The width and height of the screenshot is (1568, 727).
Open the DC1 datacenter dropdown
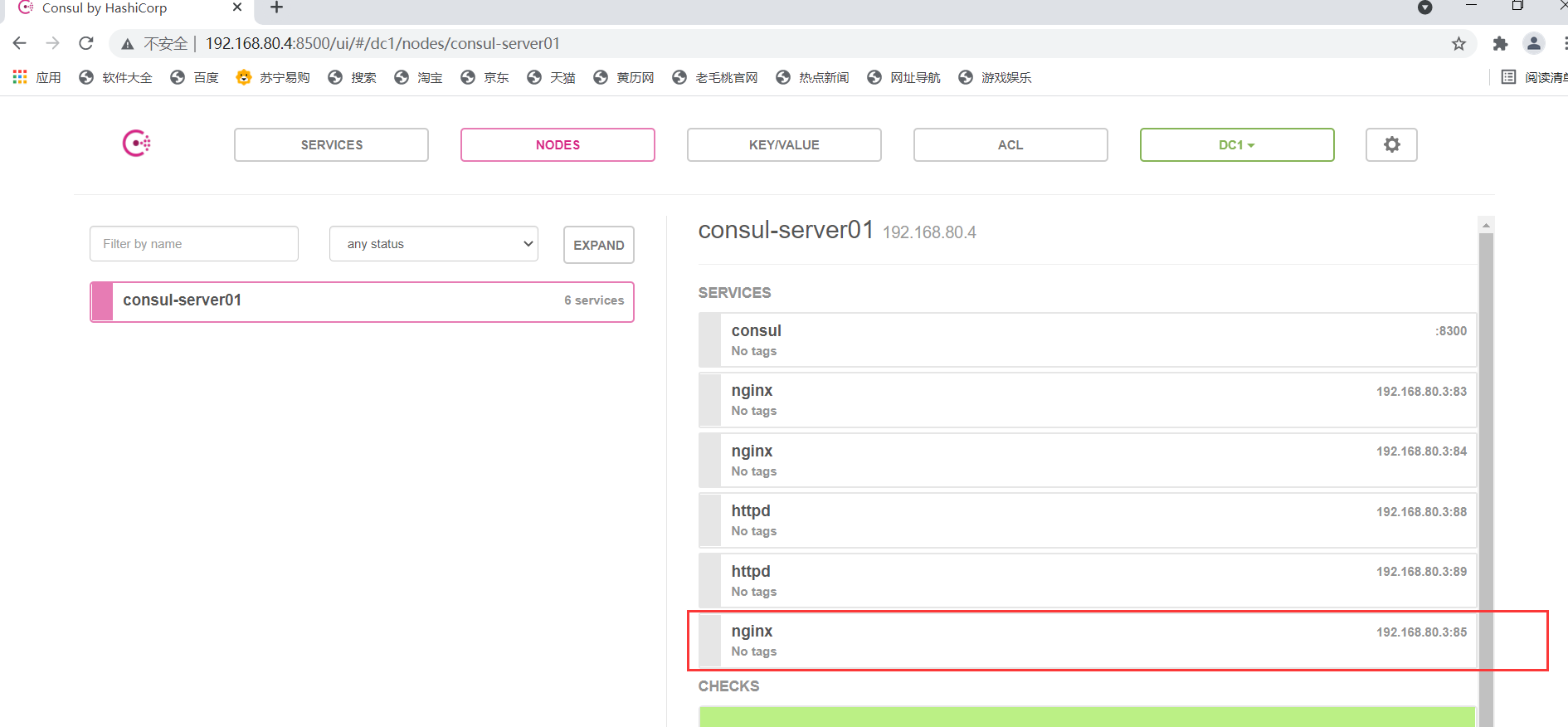(1237, 144)
